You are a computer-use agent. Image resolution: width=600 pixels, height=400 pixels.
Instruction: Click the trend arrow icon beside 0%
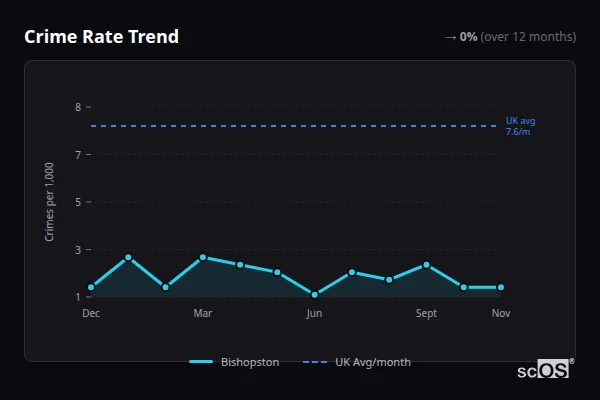click(x=450, y=38)
